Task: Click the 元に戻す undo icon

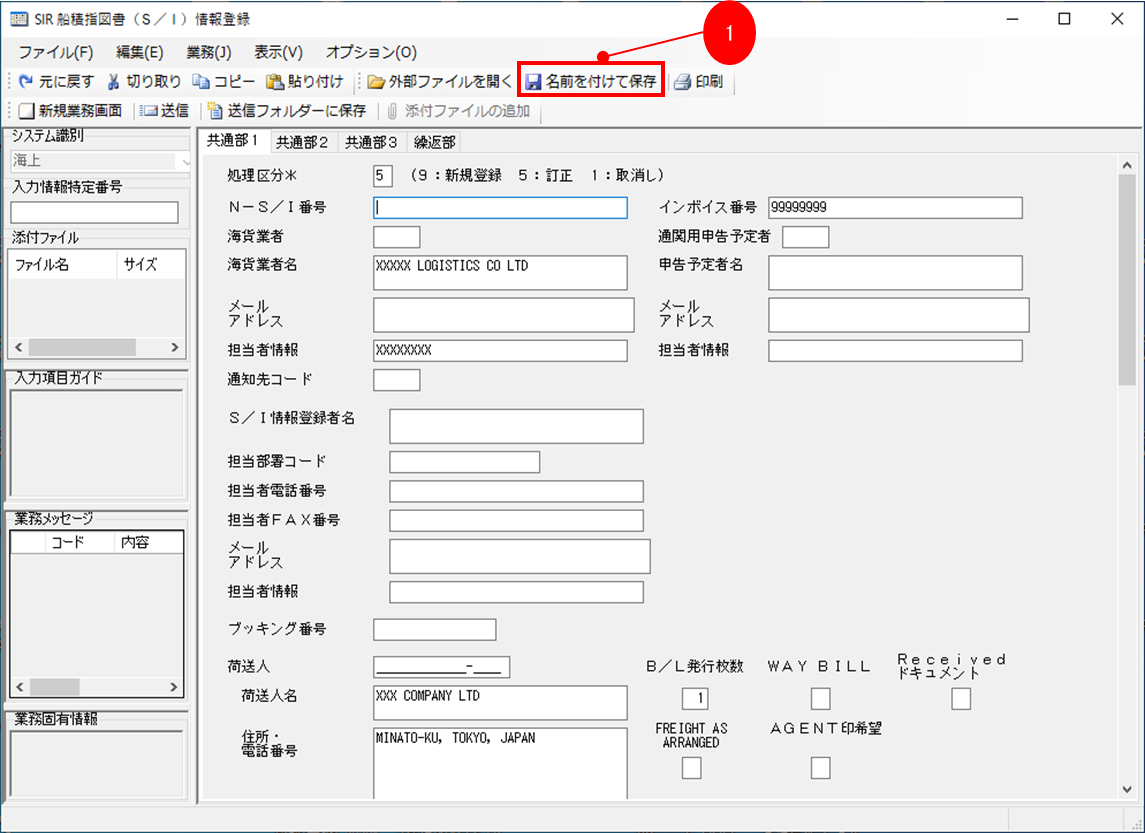Action: pyautogui.click(x=26, y=82)
